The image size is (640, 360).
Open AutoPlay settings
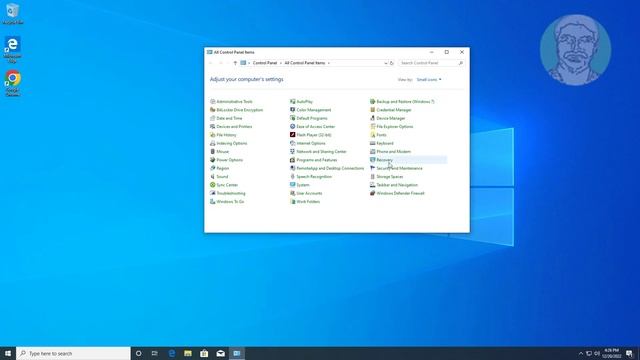[301, 102]
